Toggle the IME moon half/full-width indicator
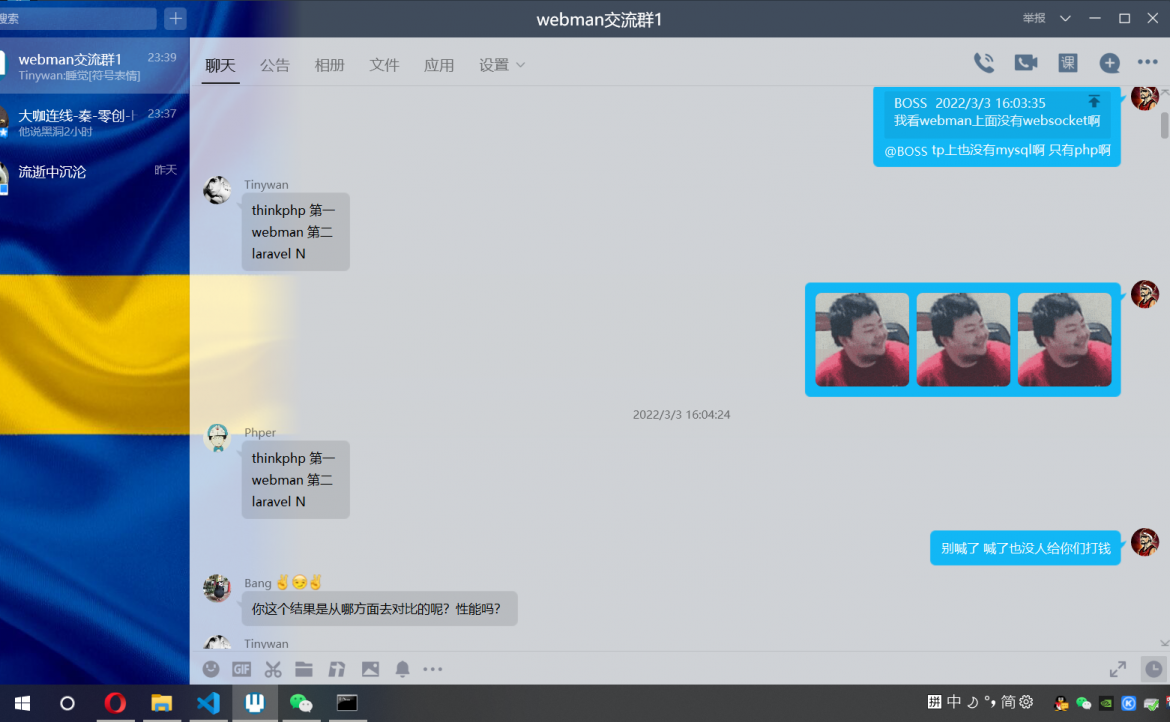Viewport: 1170px width, 722px height. point(972,702)
